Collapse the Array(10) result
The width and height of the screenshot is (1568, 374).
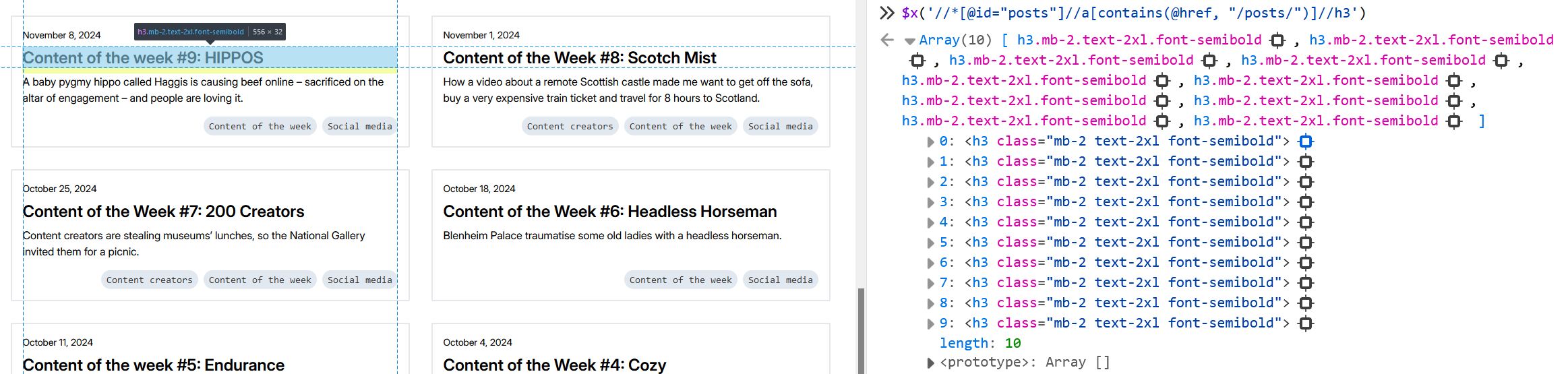click(910, 41)
